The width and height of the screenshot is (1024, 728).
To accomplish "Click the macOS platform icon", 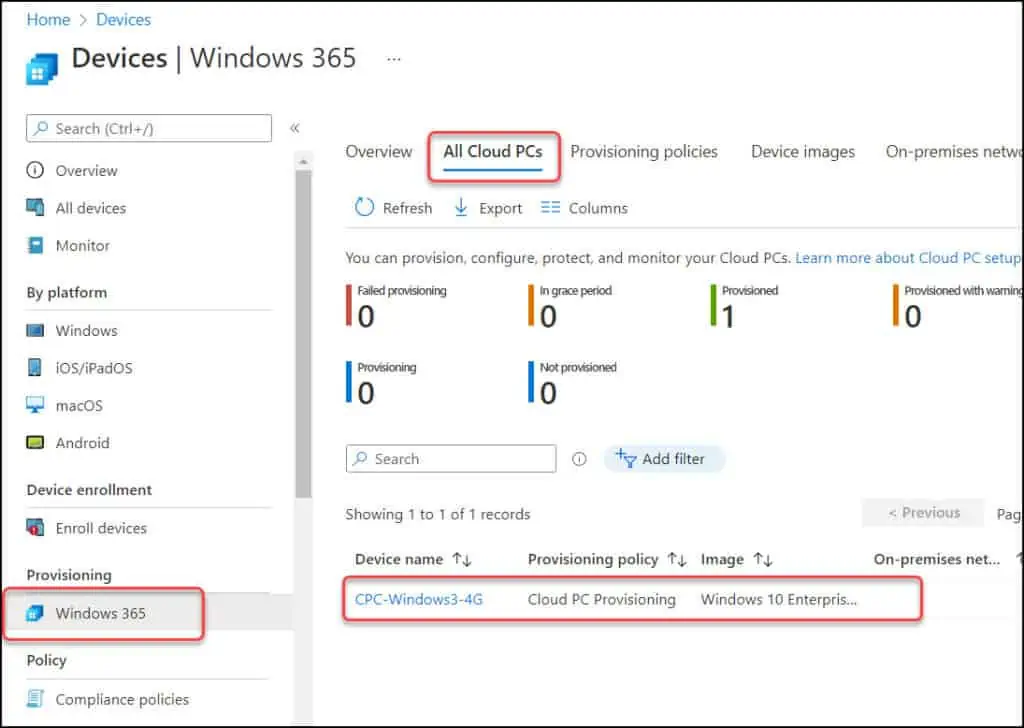I will [x=35, y=405].
